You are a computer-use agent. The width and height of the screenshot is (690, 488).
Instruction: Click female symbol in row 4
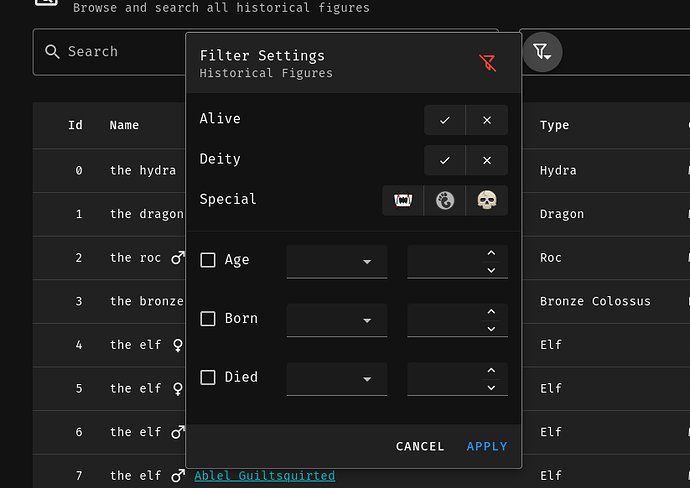tap(177, 345)
